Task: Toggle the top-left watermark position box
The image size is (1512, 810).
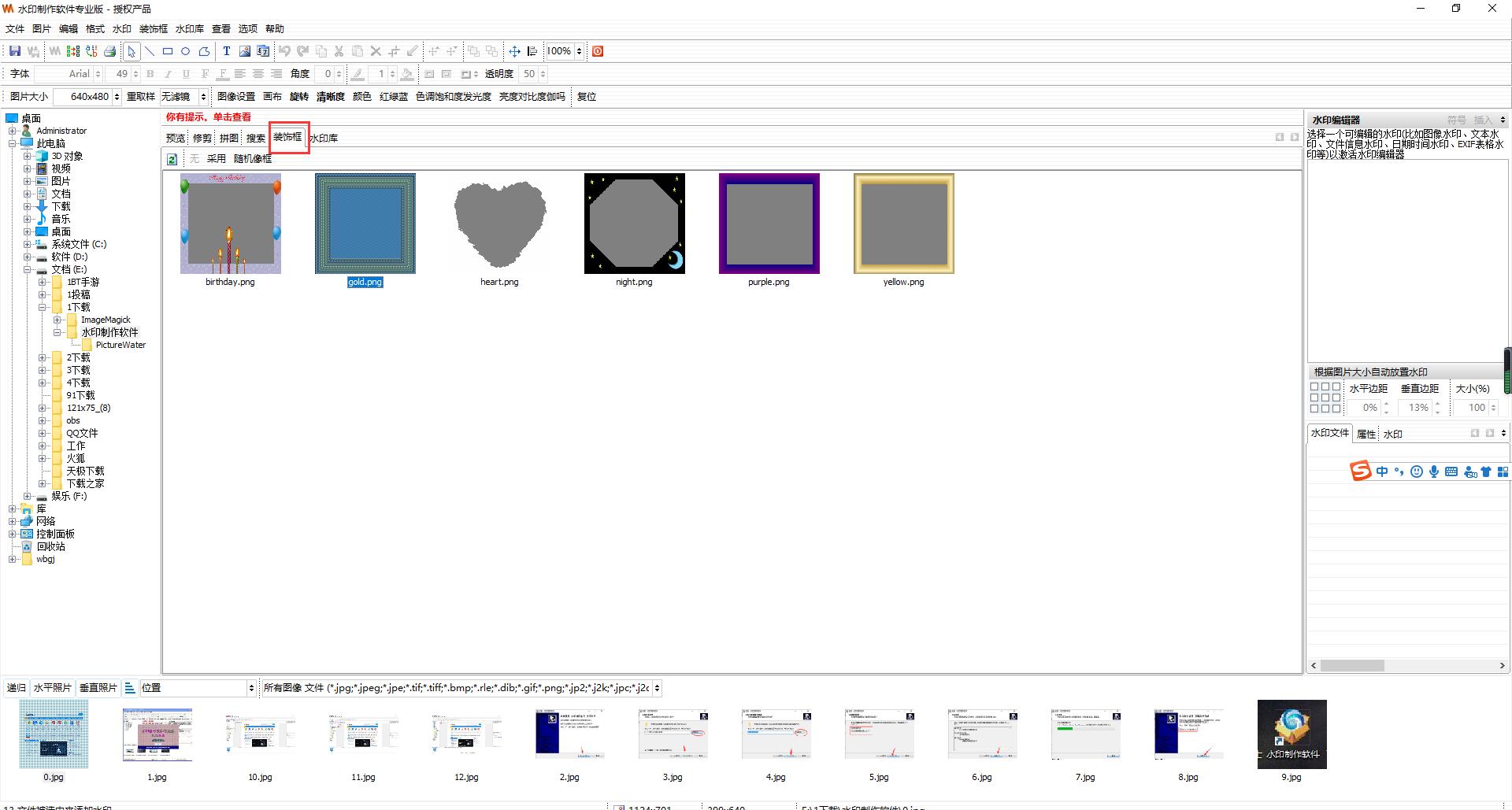Action: pos(1314,387)
